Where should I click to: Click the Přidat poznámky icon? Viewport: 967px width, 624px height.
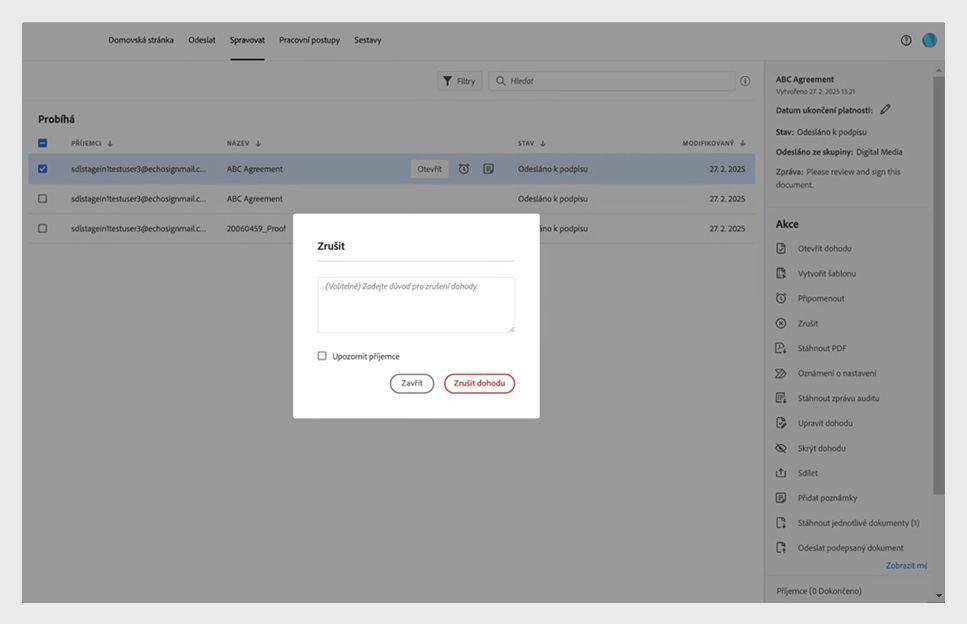(781, 498)
